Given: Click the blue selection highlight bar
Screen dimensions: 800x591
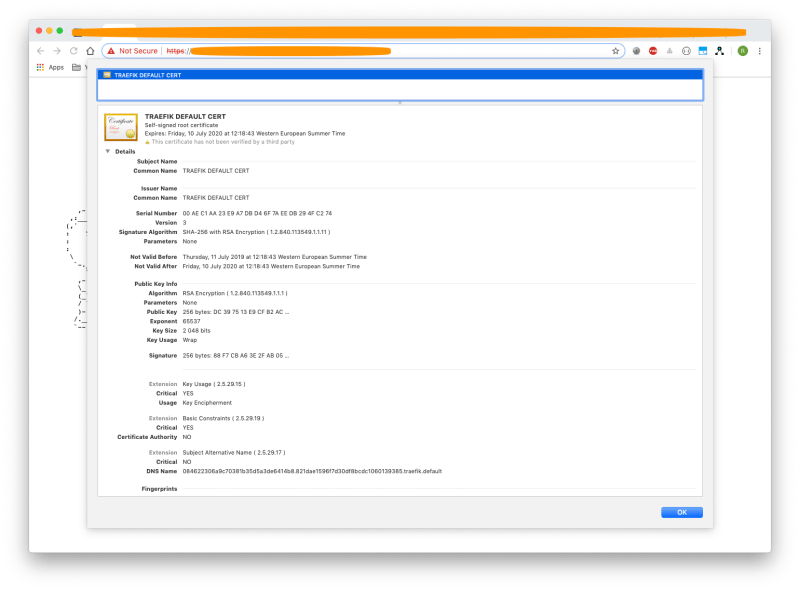Looking at the screenshot, I should [x=400, y=74].
